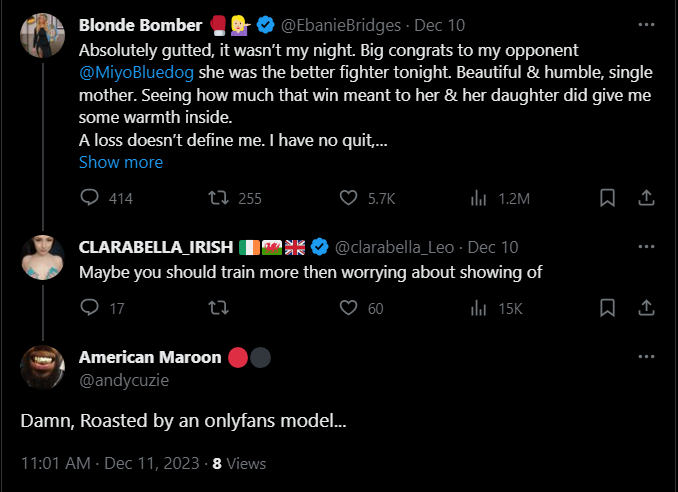Screen dimensions: 678x492
Task: Bookmark CLARABELLA_IRISH's comment
Action: 606,308
